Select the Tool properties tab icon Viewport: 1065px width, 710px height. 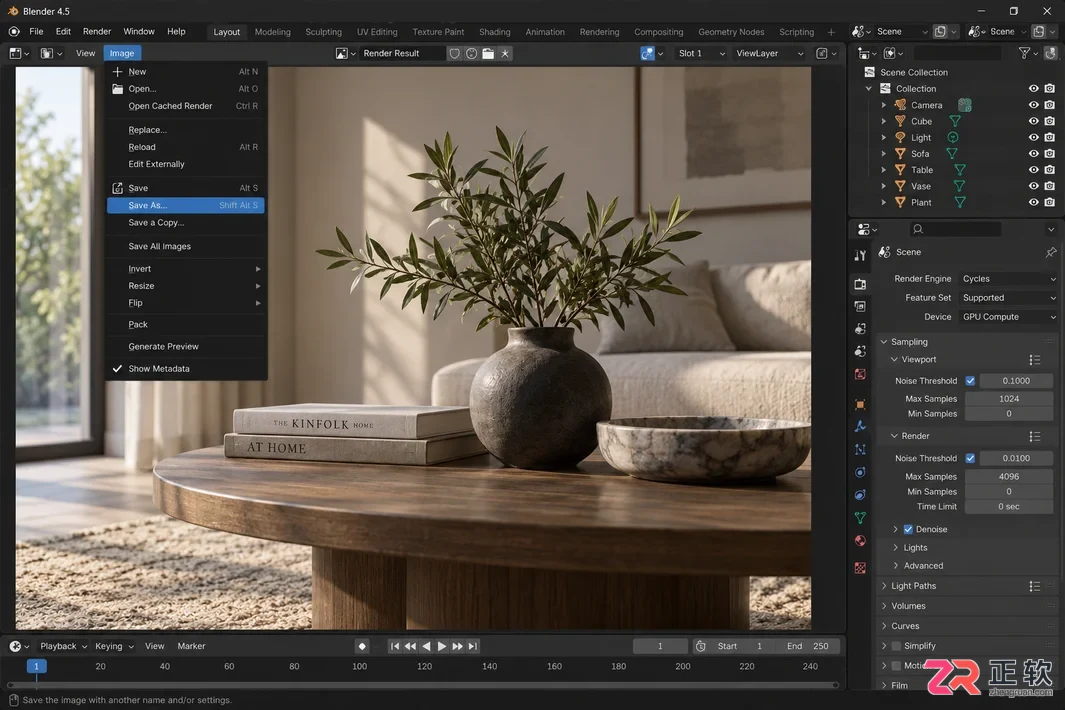[860, 255]
